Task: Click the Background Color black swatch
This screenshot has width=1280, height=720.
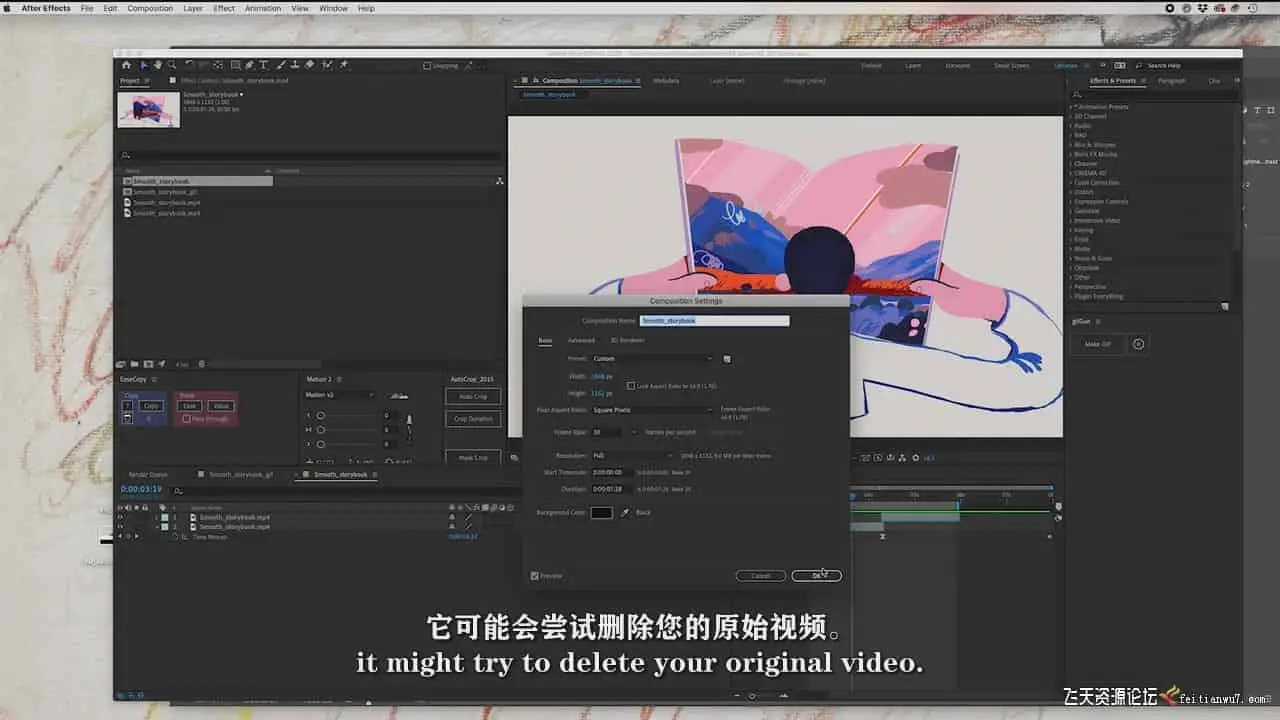Action: click(601, 512)
